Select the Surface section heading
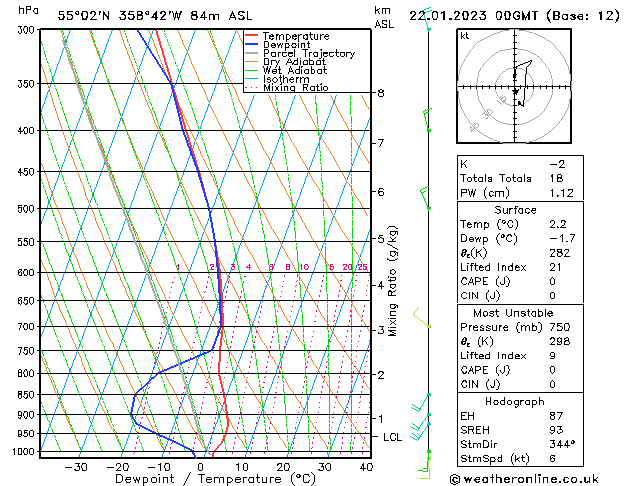 coord(515,210)
